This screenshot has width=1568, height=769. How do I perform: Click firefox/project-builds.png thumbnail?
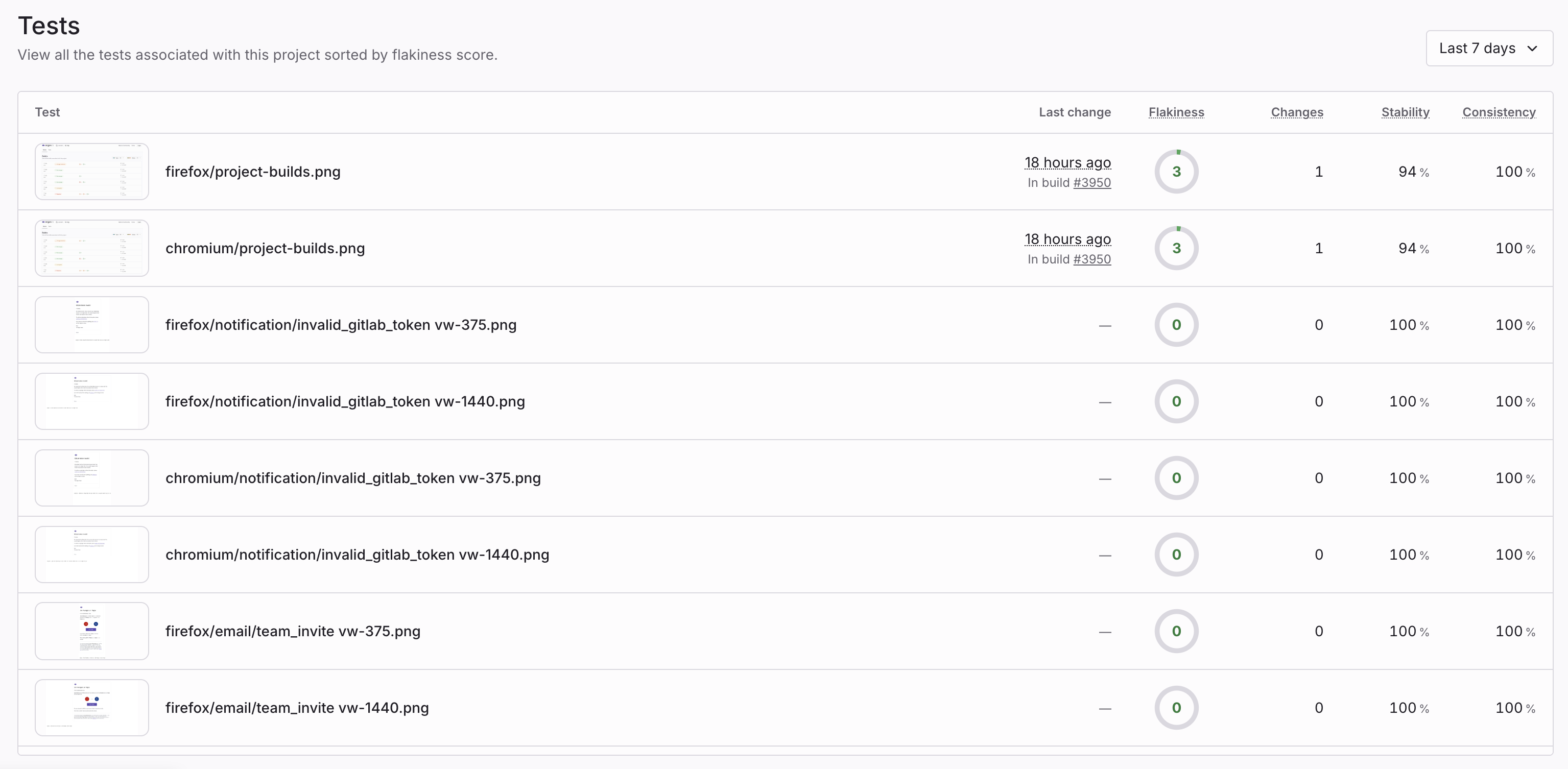[92, 172]
